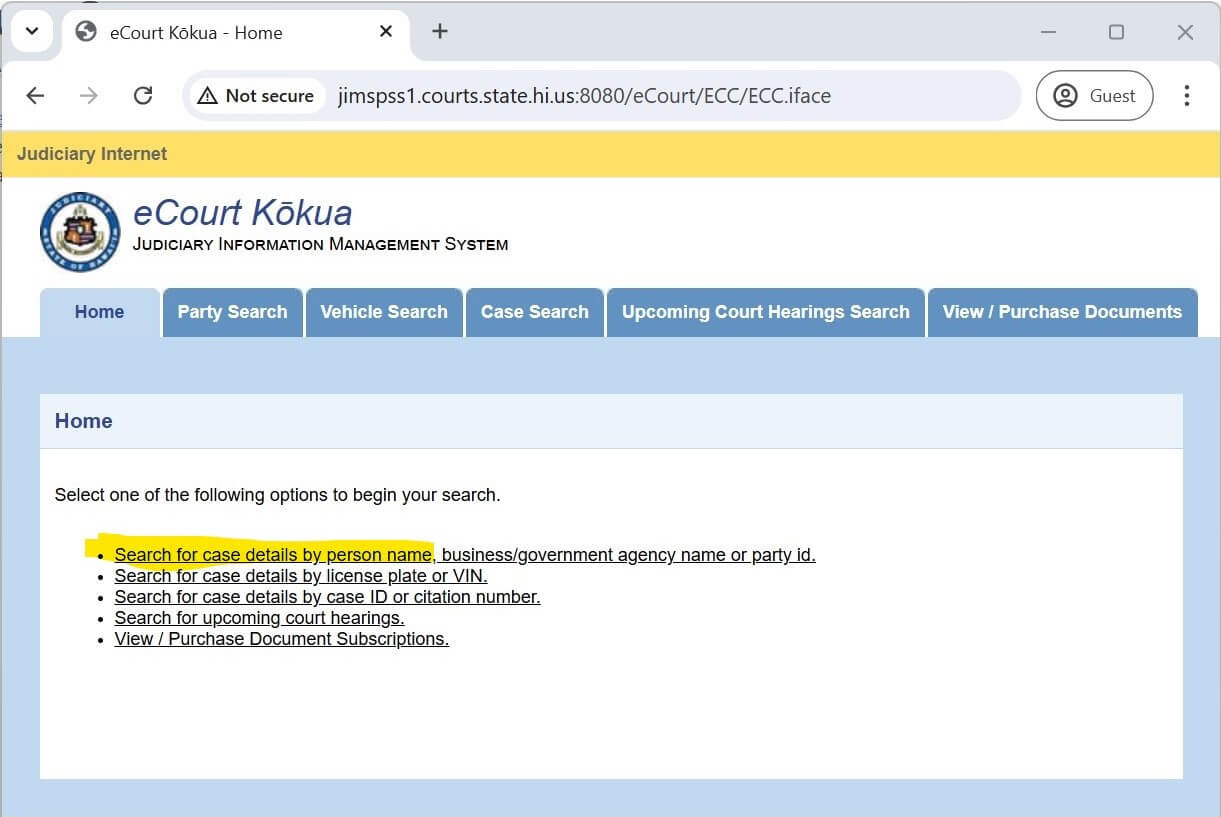Click the Judiciary Internet banner text
The image size is (1221, 817).
click(x=92, y=154)
